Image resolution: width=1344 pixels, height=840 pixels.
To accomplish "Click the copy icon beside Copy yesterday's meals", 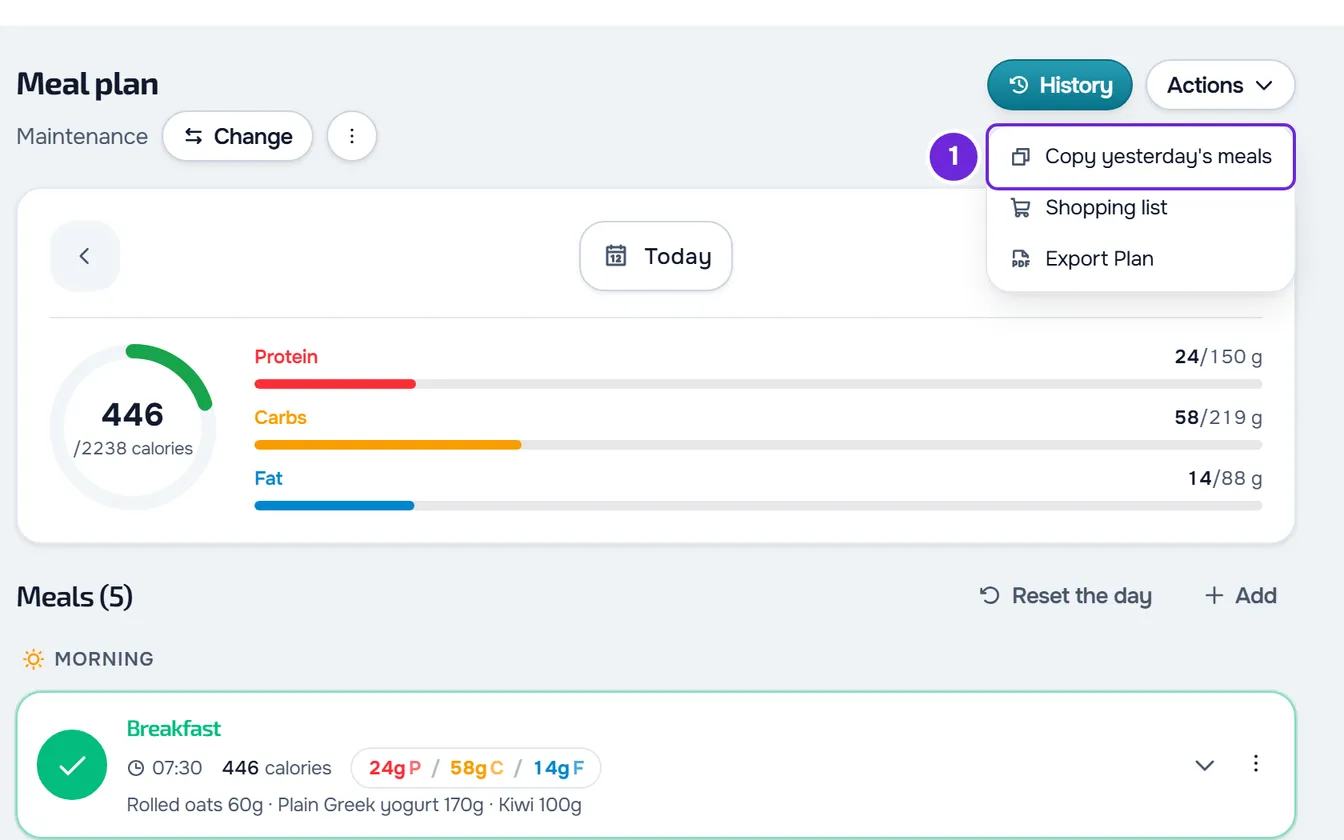I will point(1020,157).
